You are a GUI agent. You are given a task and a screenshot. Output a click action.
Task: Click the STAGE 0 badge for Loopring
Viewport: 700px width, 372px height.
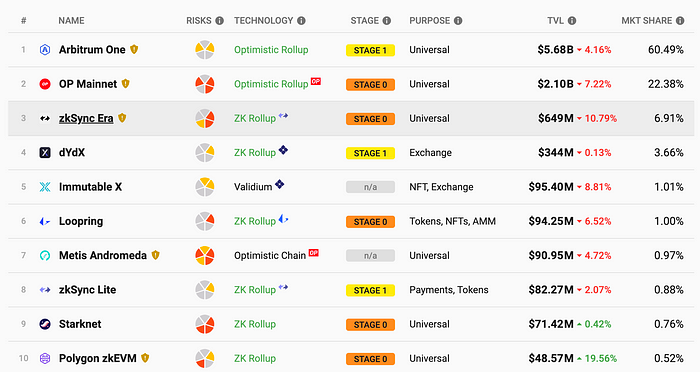tap(371, 222)
